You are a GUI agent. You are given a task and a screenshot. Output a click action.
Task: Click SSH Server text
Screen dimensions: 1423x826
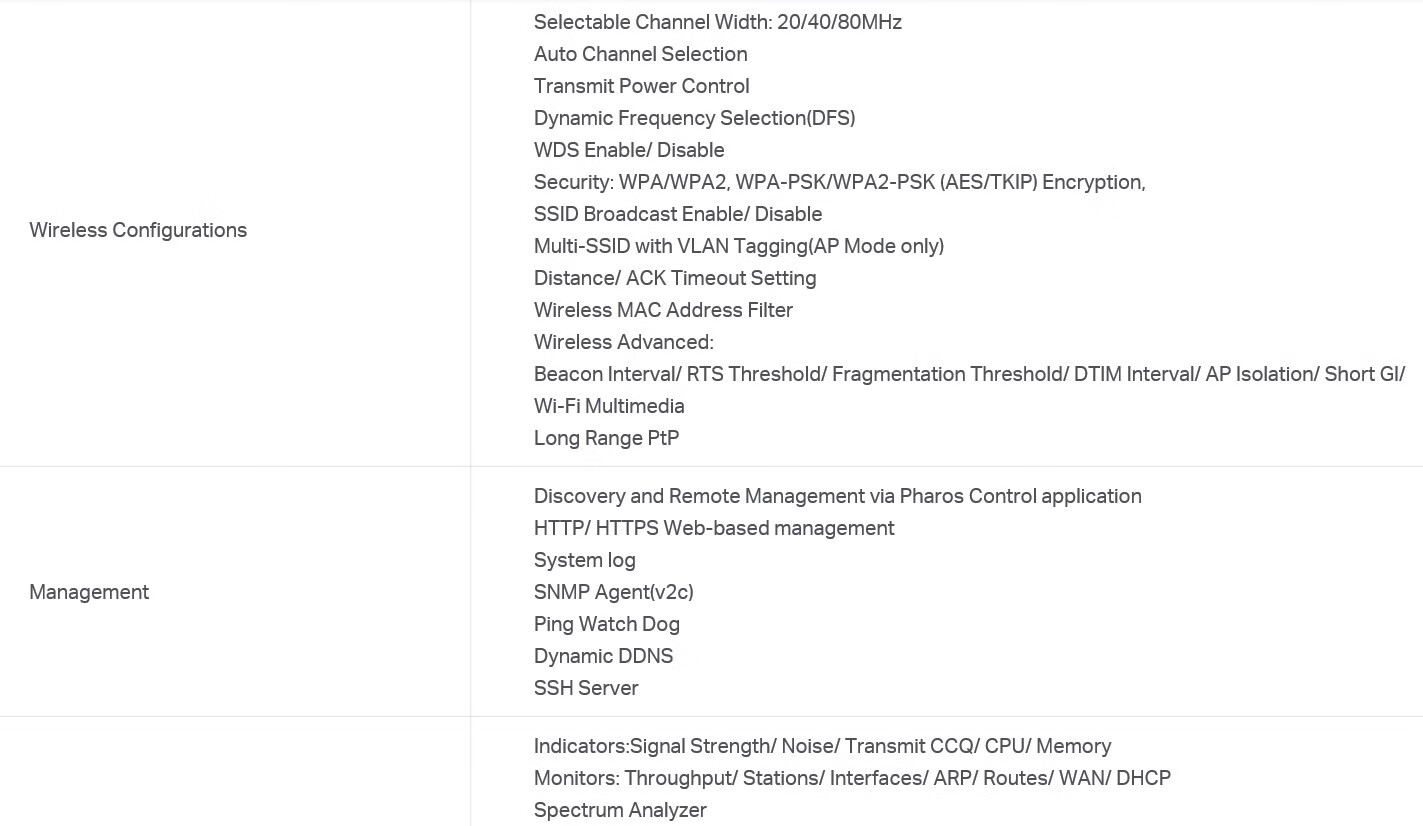pyautogui.click(x=586, y=688)
